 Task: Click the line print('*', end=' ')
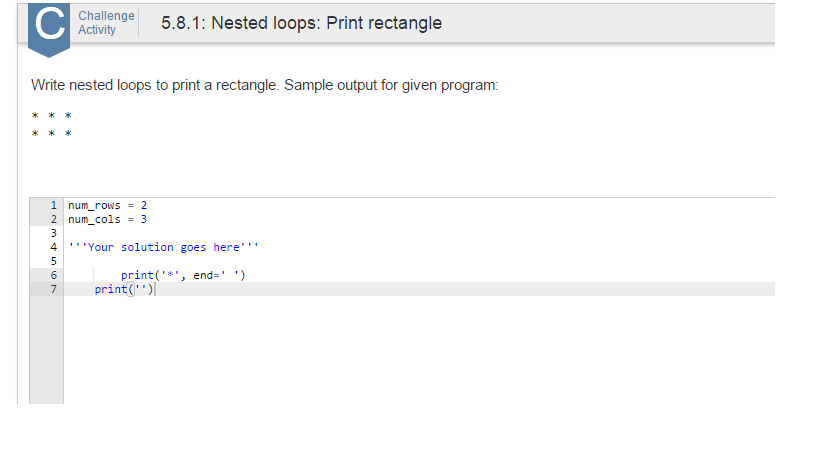coord(183,275)
